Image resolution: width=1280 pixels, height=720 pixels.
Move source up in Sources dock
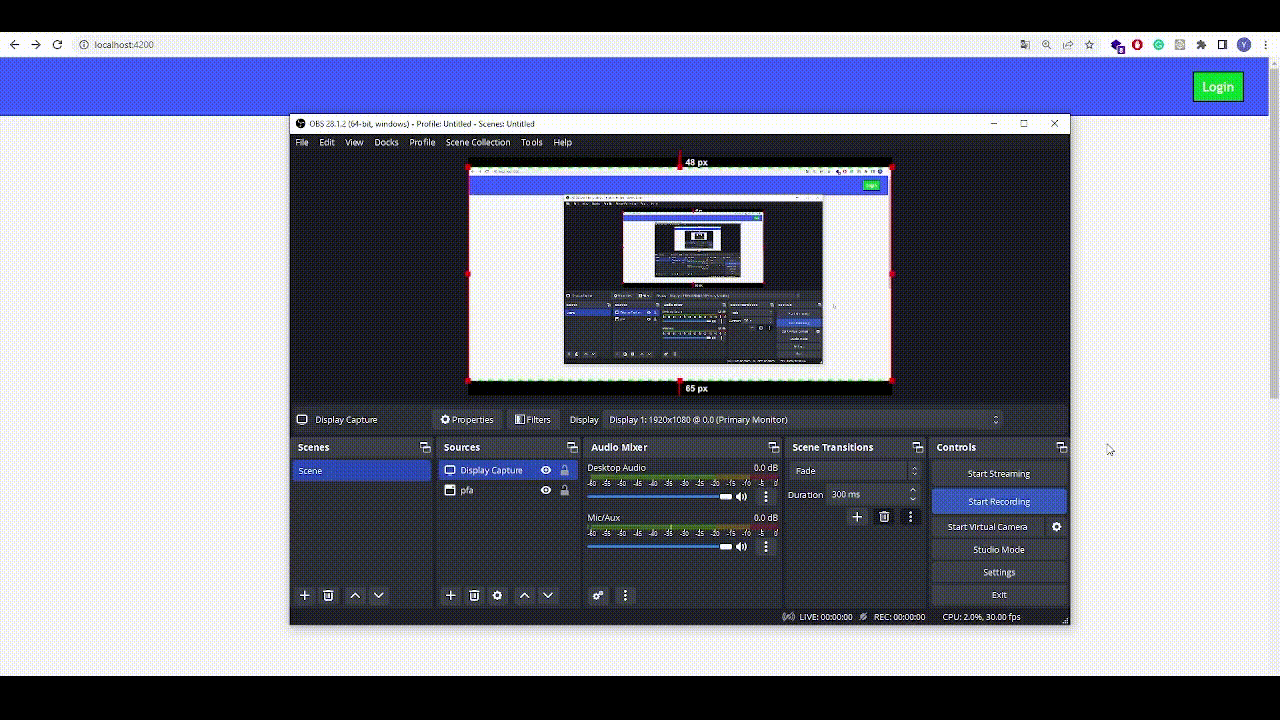point(524,595)
